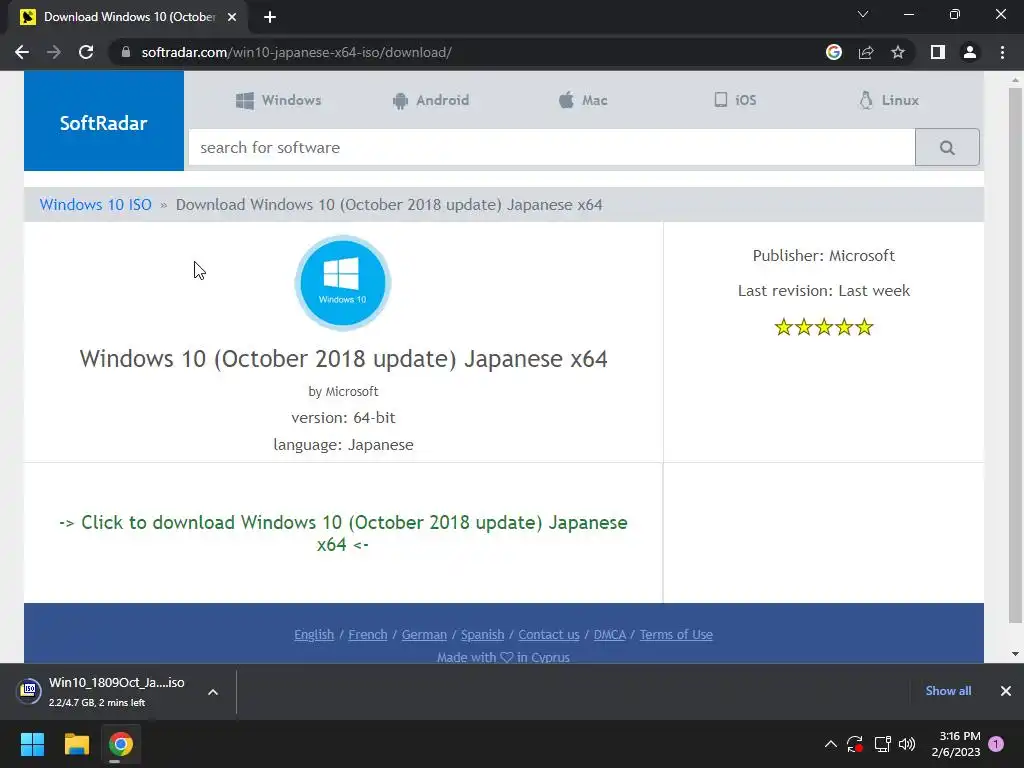This screenshot has width=1024, height=768.
Task: Follow the Windows 10 ISO breadcrumb
Action: point(95,204)
